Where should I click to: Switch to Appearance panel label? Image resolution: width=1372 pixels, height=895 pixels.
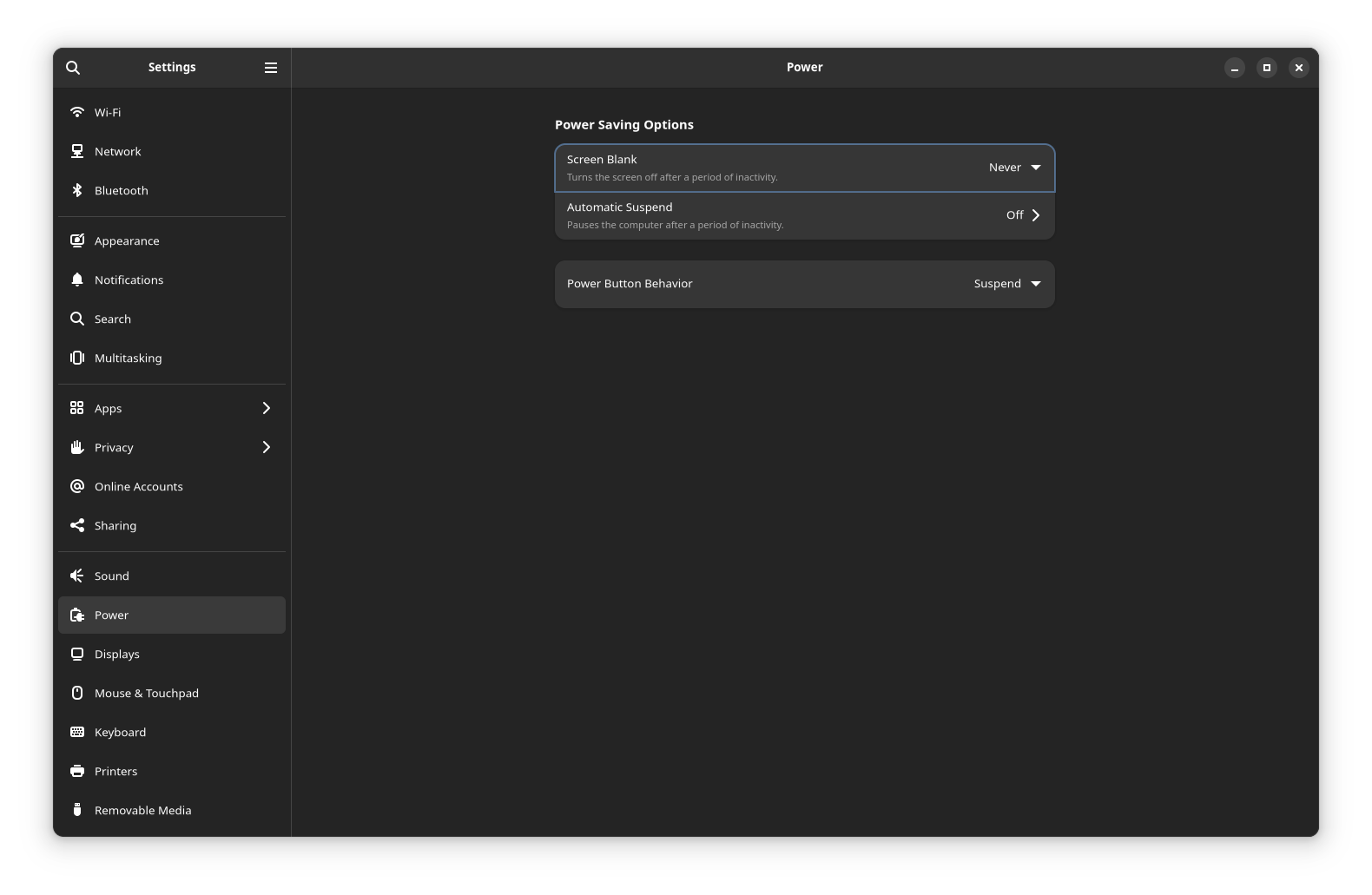127,240
